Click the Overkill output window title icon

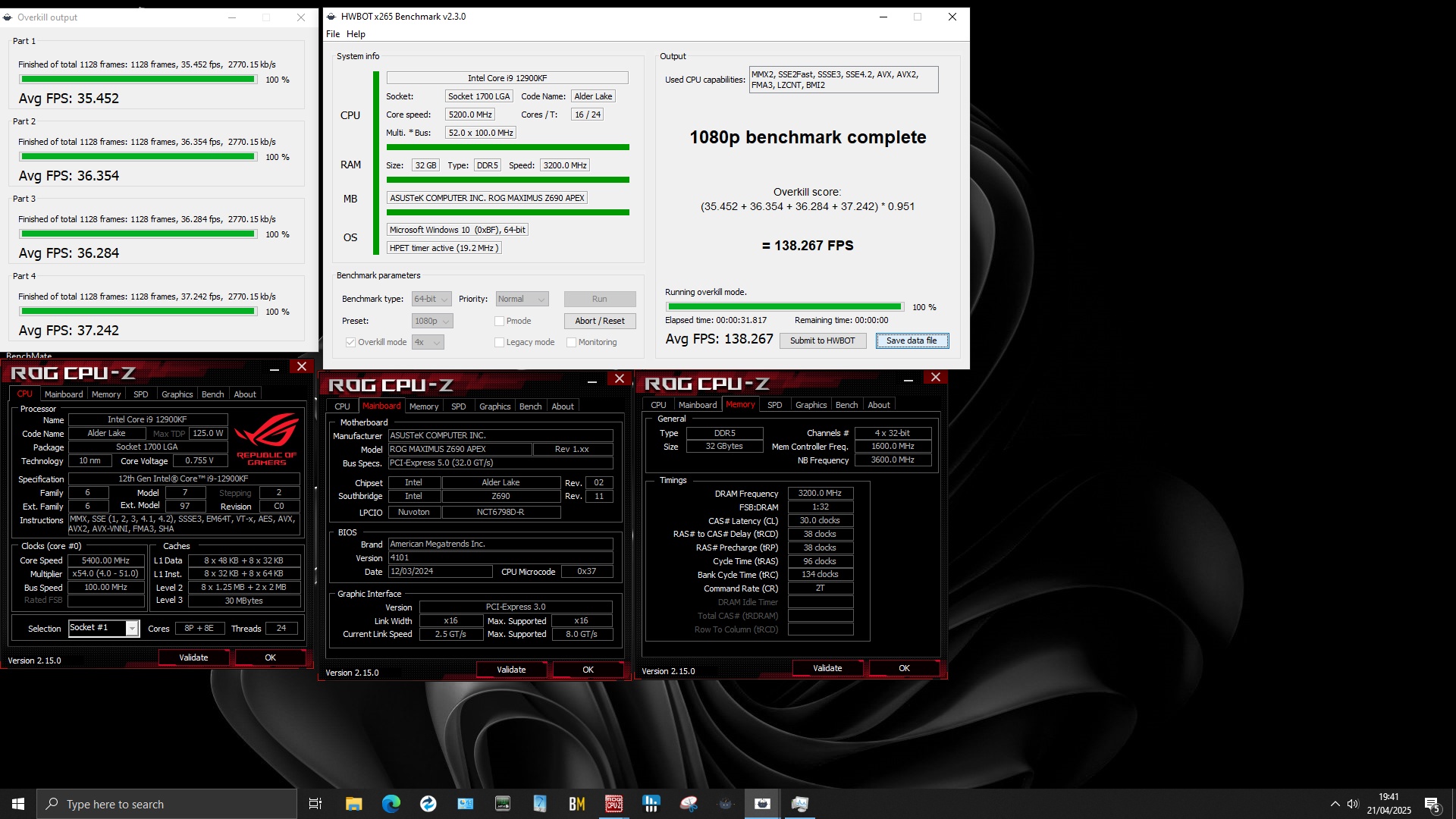(x=8, y=17)
